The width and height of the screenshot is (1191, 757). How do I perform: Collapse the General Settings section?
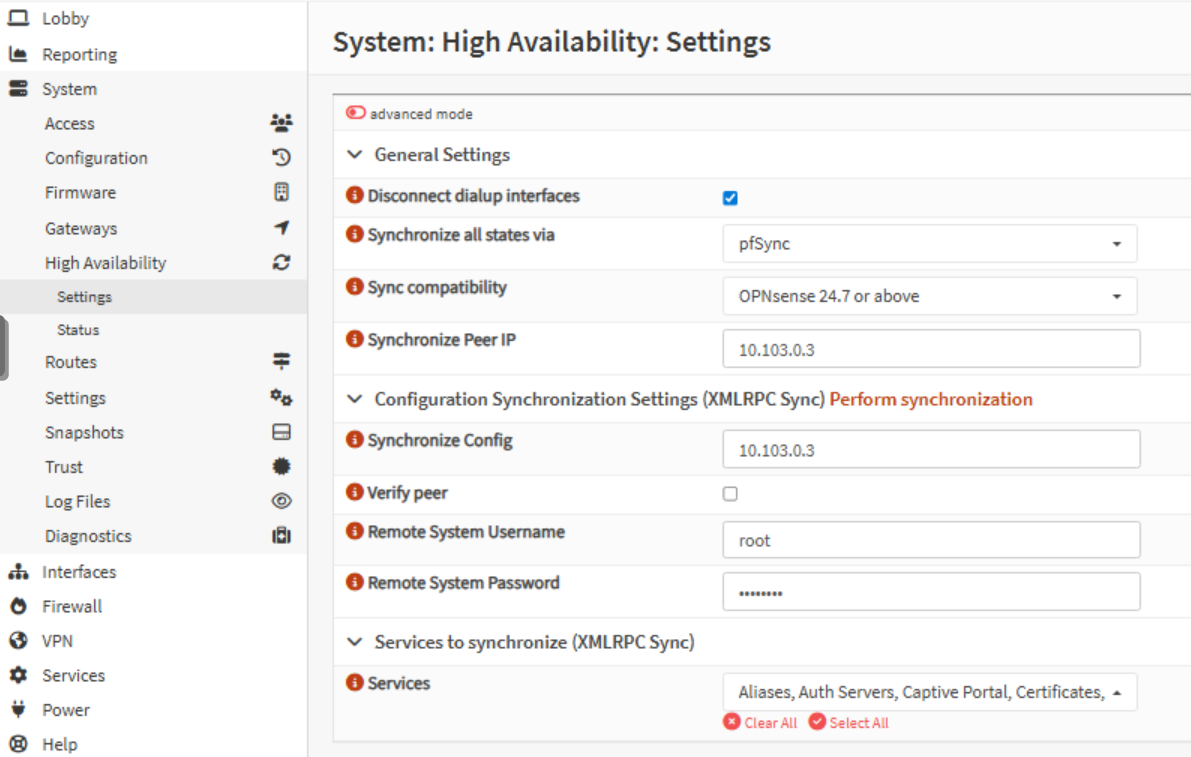pos(354,155)
